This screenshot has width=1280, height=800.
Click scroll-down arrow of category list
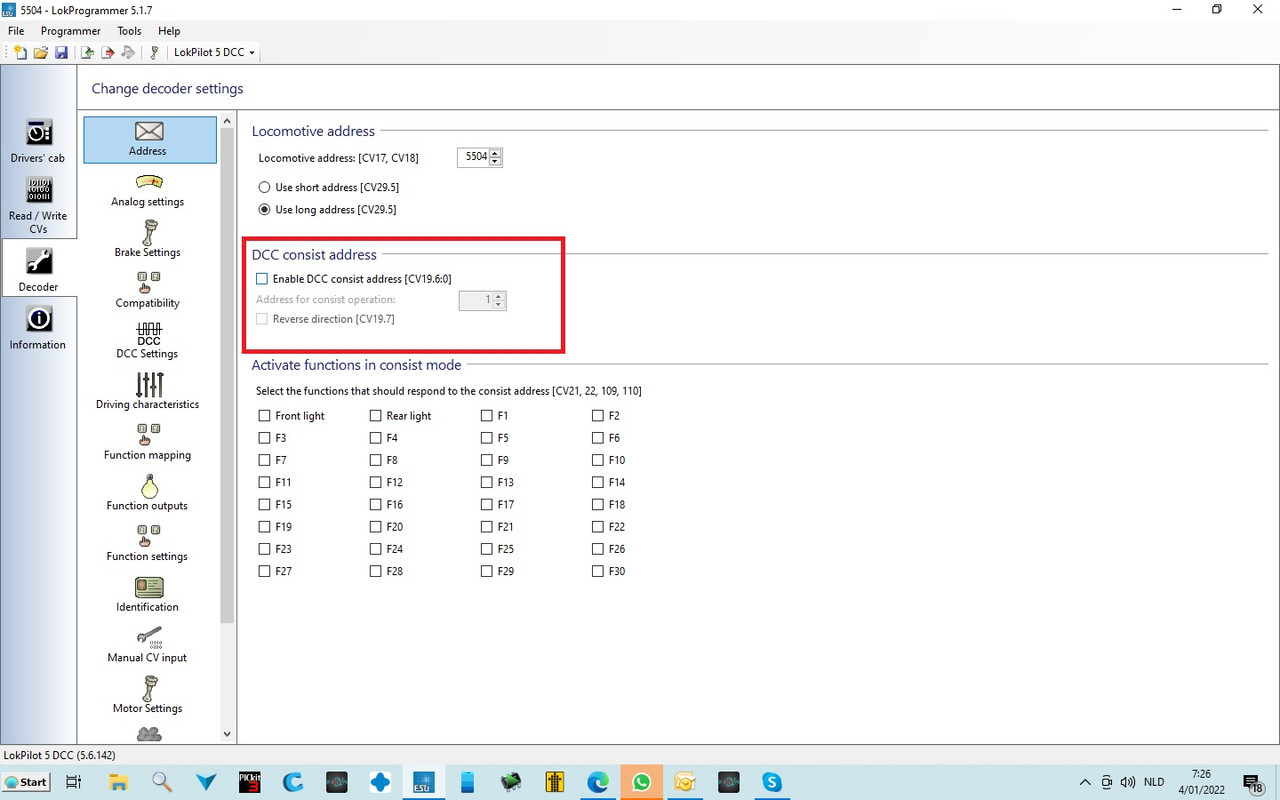[227, 734]
